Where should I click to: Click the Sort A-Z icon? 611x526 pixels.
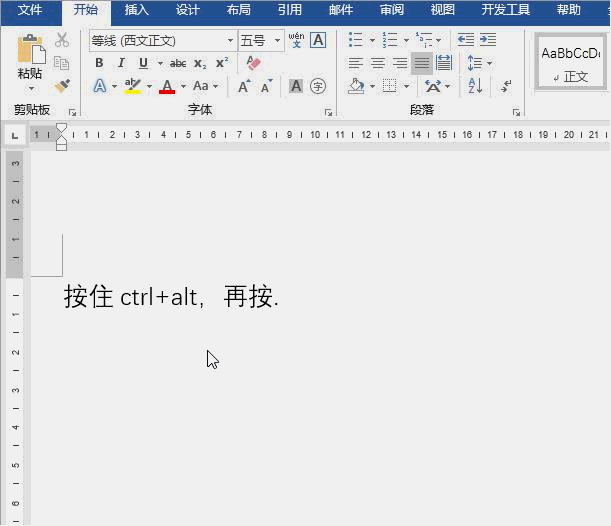click(x=475, y=86)
